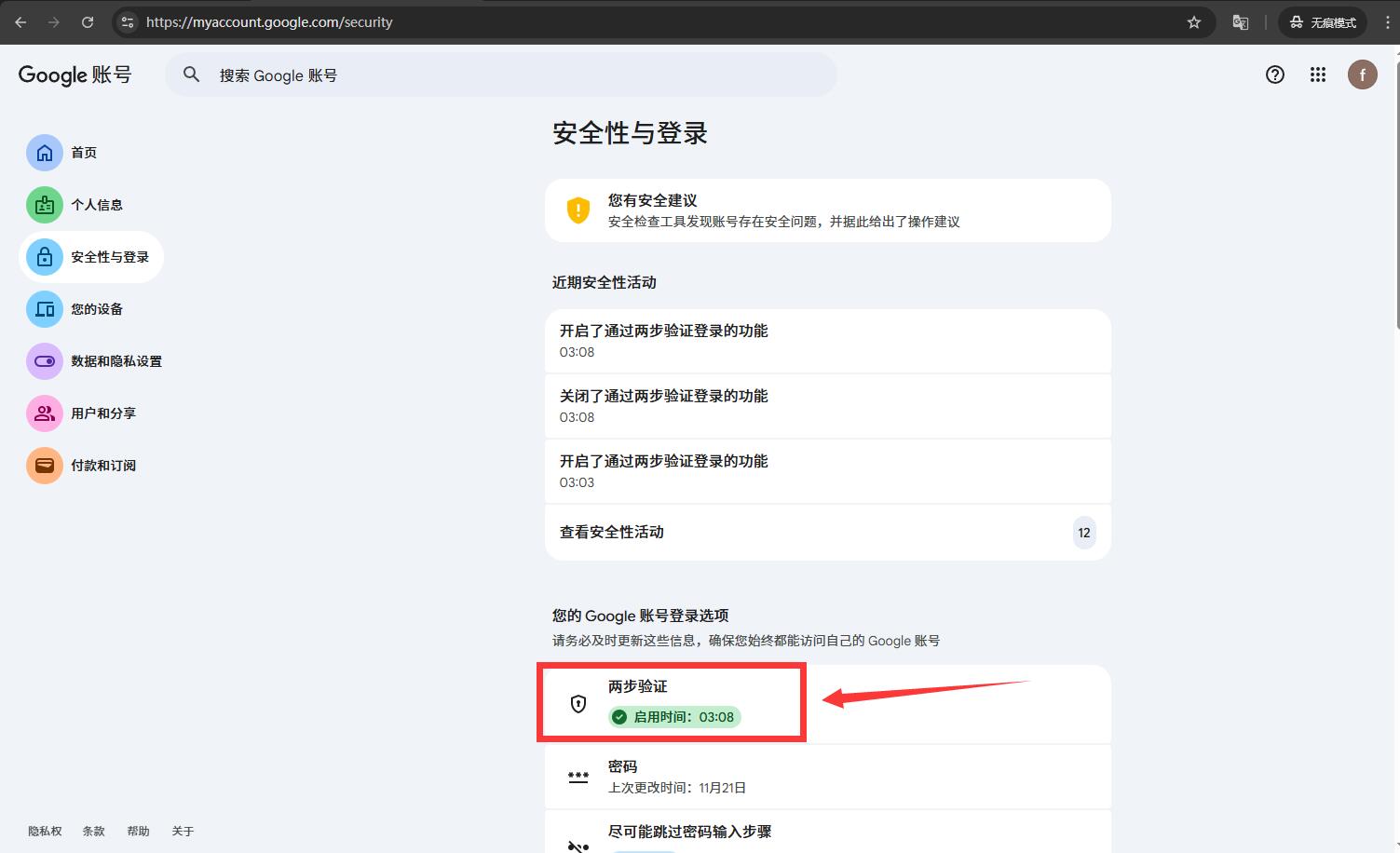Image resolution: width=1400 pixels, height=853 pixels.
Task: Open 尽可能跳过密码输入步骤 row
Action: pos(828,832)
